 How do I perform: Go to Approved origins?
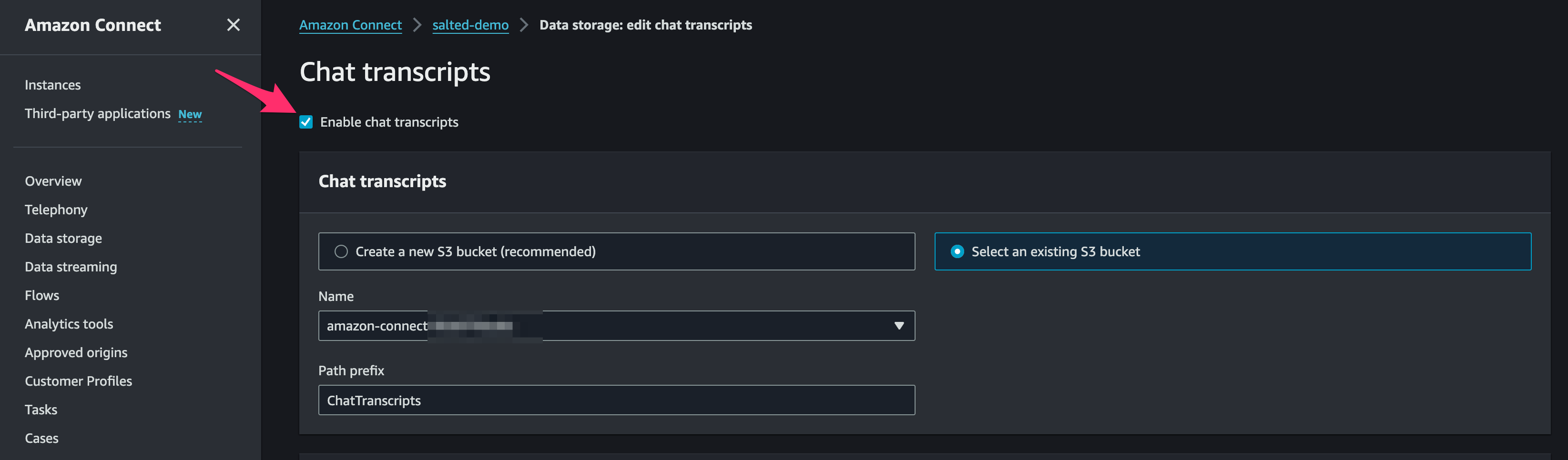click(76, 353)
